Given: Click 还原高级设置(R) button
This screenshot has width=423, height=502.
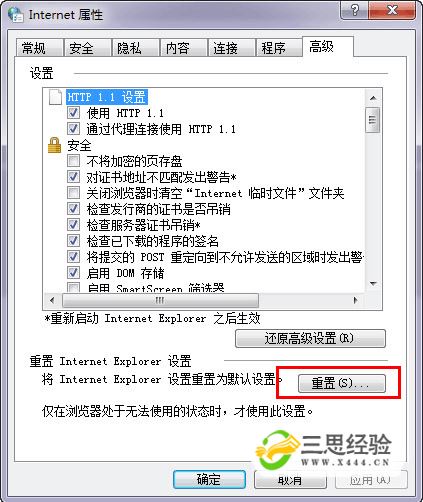Looking at the screenshot, I should (310, 338).
